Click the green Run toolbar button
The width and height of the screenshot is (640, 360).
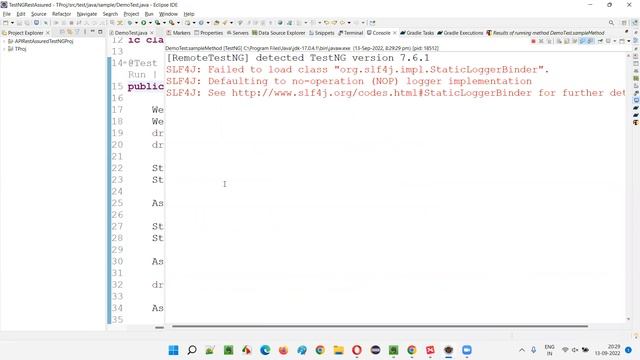coord(144,23)
